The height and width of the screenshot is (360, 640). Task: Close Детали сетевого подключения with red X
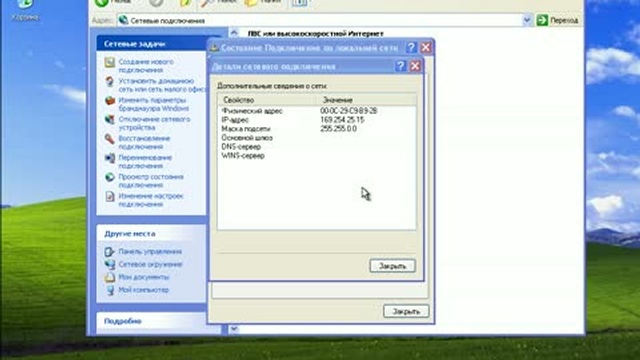coord(415,66)
